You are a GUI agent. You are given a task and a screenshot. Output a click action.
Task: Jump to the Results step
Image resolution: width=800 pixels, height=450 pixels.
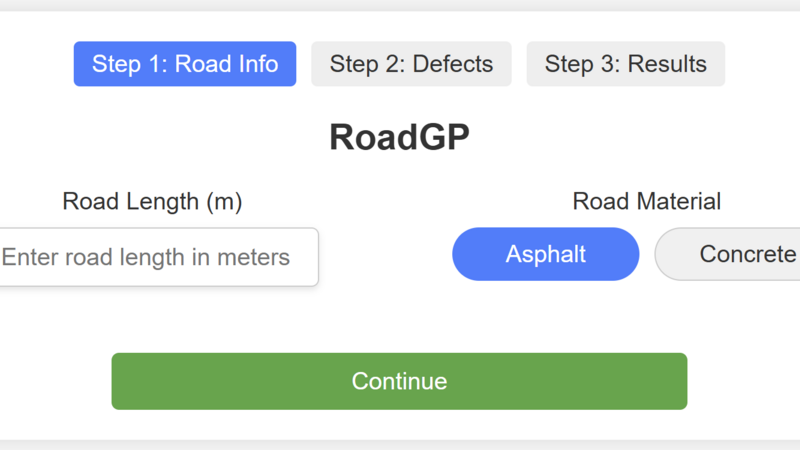[625, 64]
